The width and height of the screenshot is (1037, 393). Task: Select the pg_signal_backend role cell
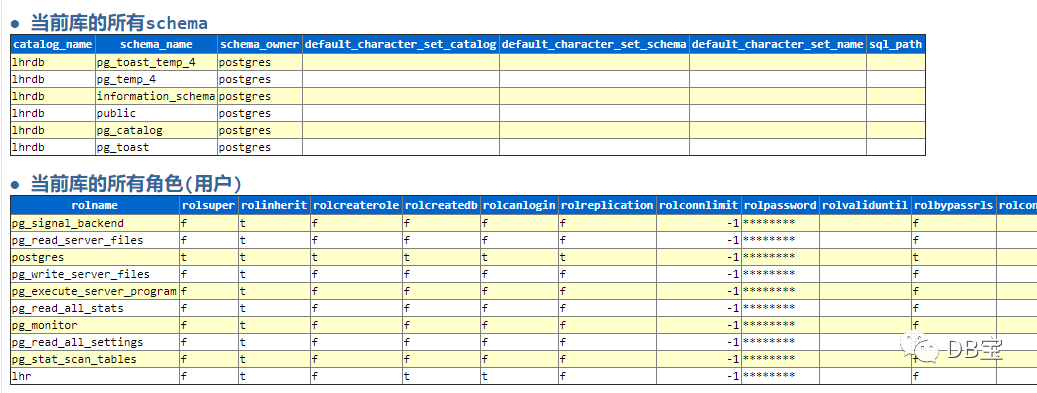pyautogui.click(x=95, y=223)
